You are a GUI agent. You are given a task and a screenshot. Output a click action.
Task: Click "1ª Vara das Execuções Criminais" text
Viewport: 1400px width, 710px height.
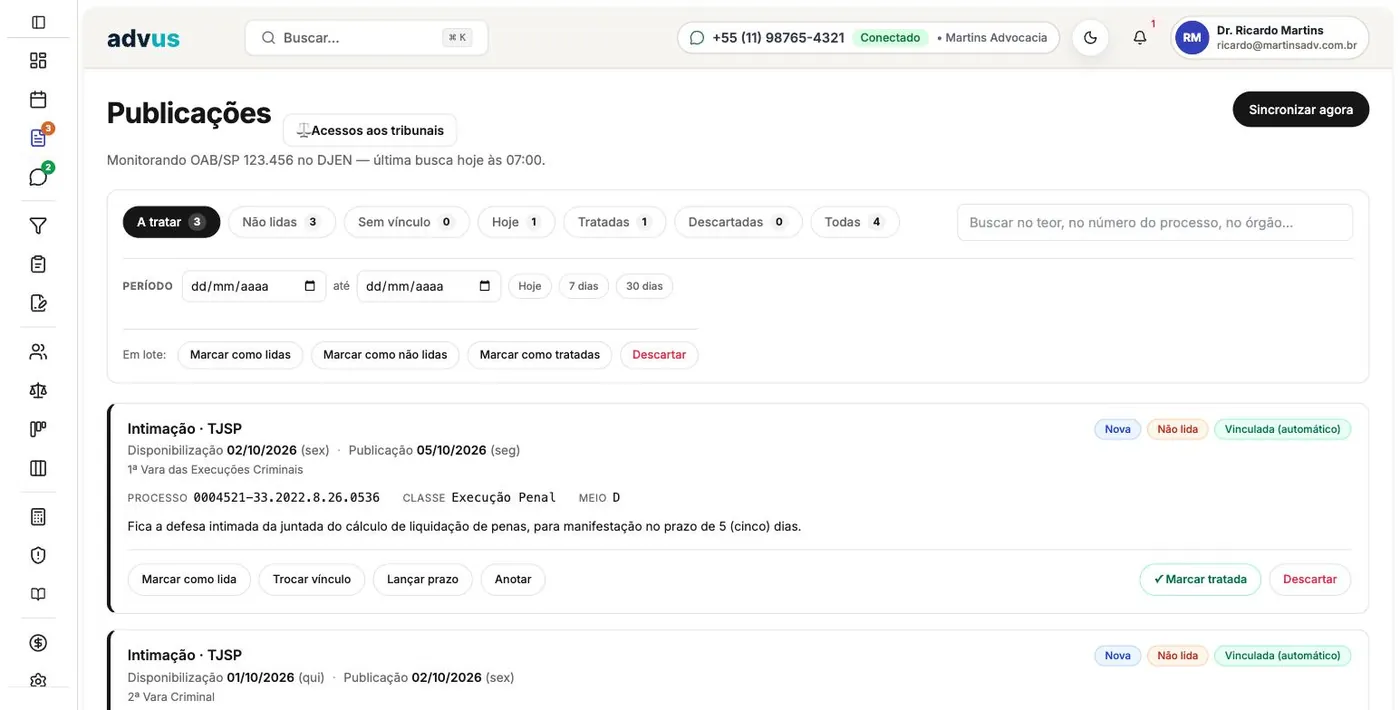click(x=215, y=469)
